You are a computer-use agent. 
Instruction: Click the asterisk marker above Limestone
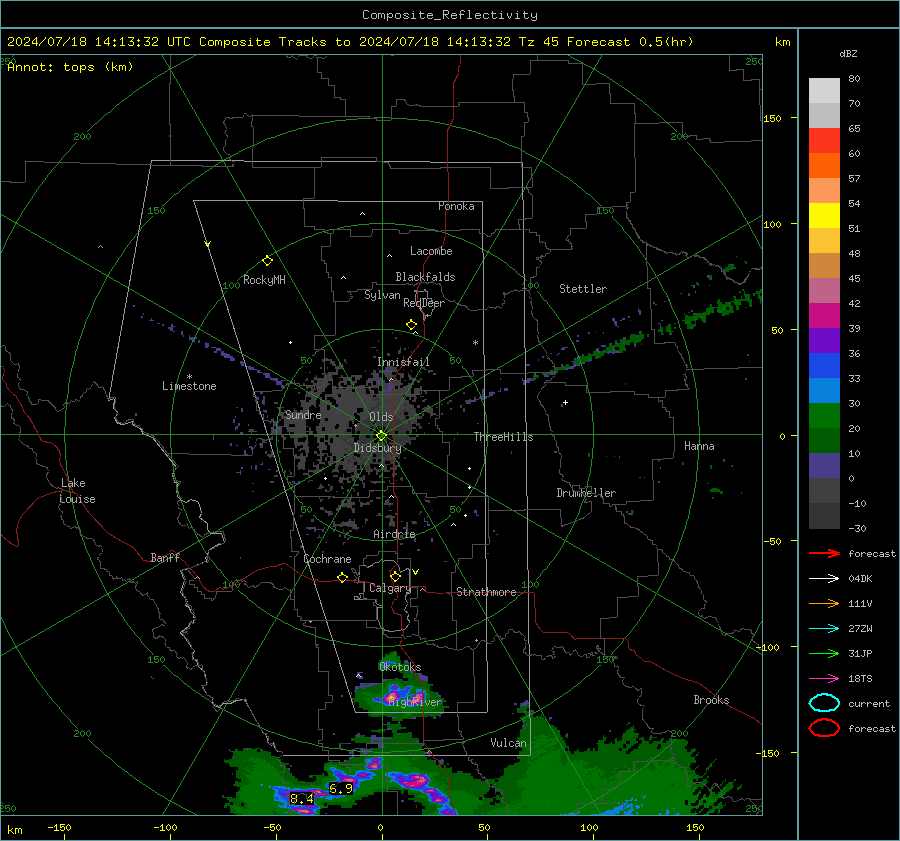pos(189,377)
